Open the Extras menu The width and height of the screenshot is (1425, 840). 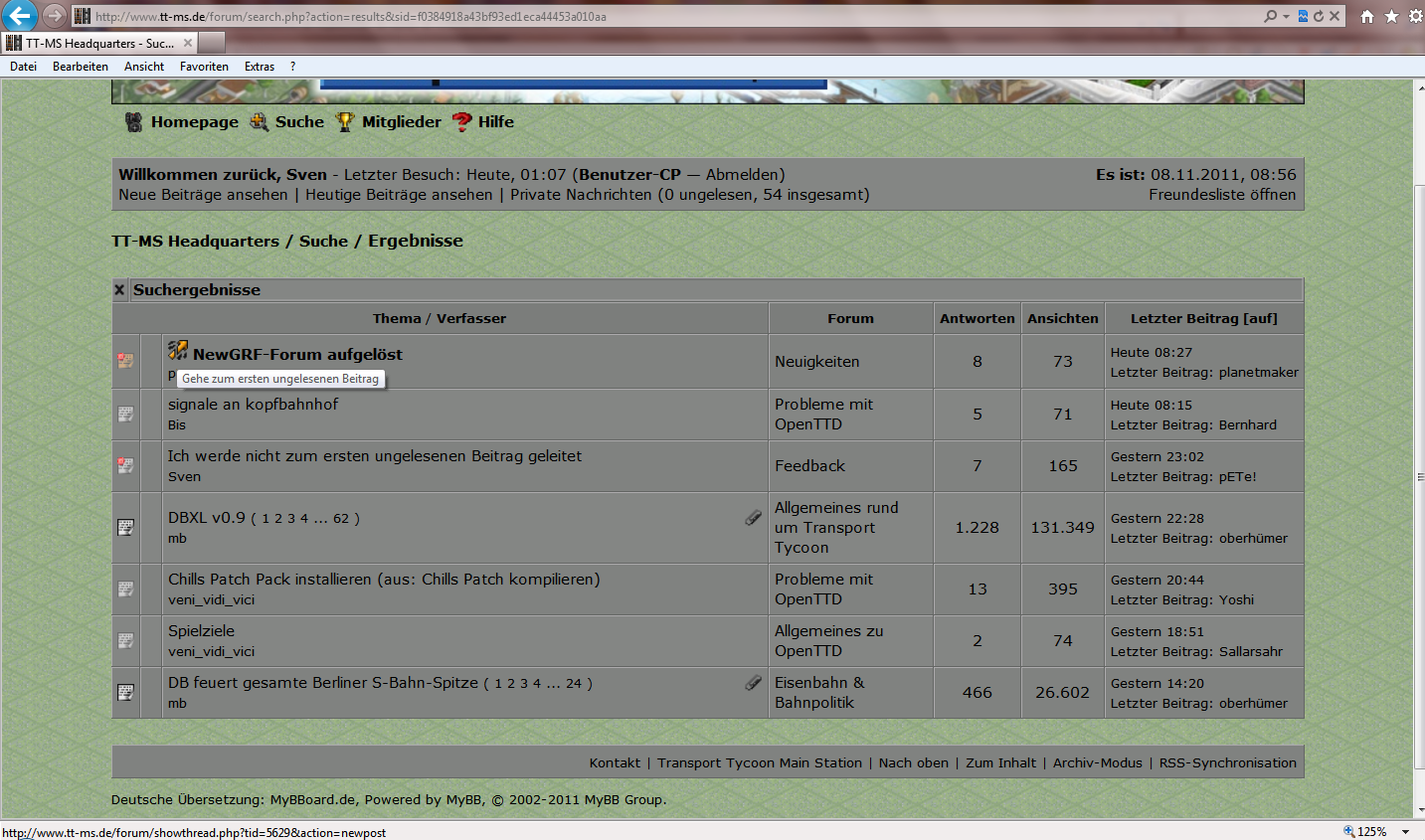point(260,67)
